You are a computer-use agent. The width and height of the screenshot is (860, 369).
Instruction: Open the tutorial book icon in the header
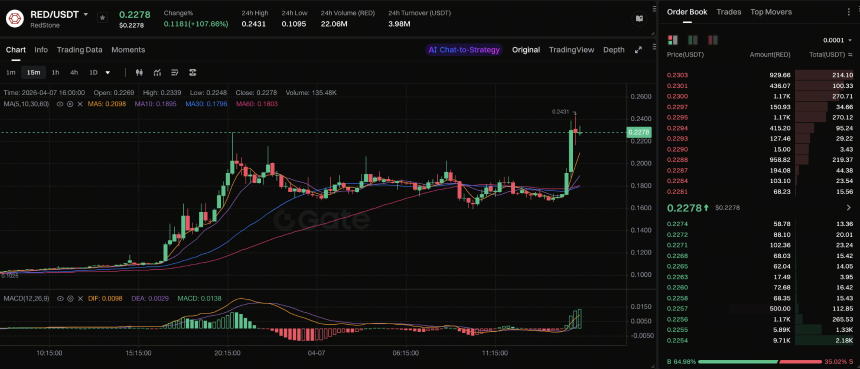639,18
